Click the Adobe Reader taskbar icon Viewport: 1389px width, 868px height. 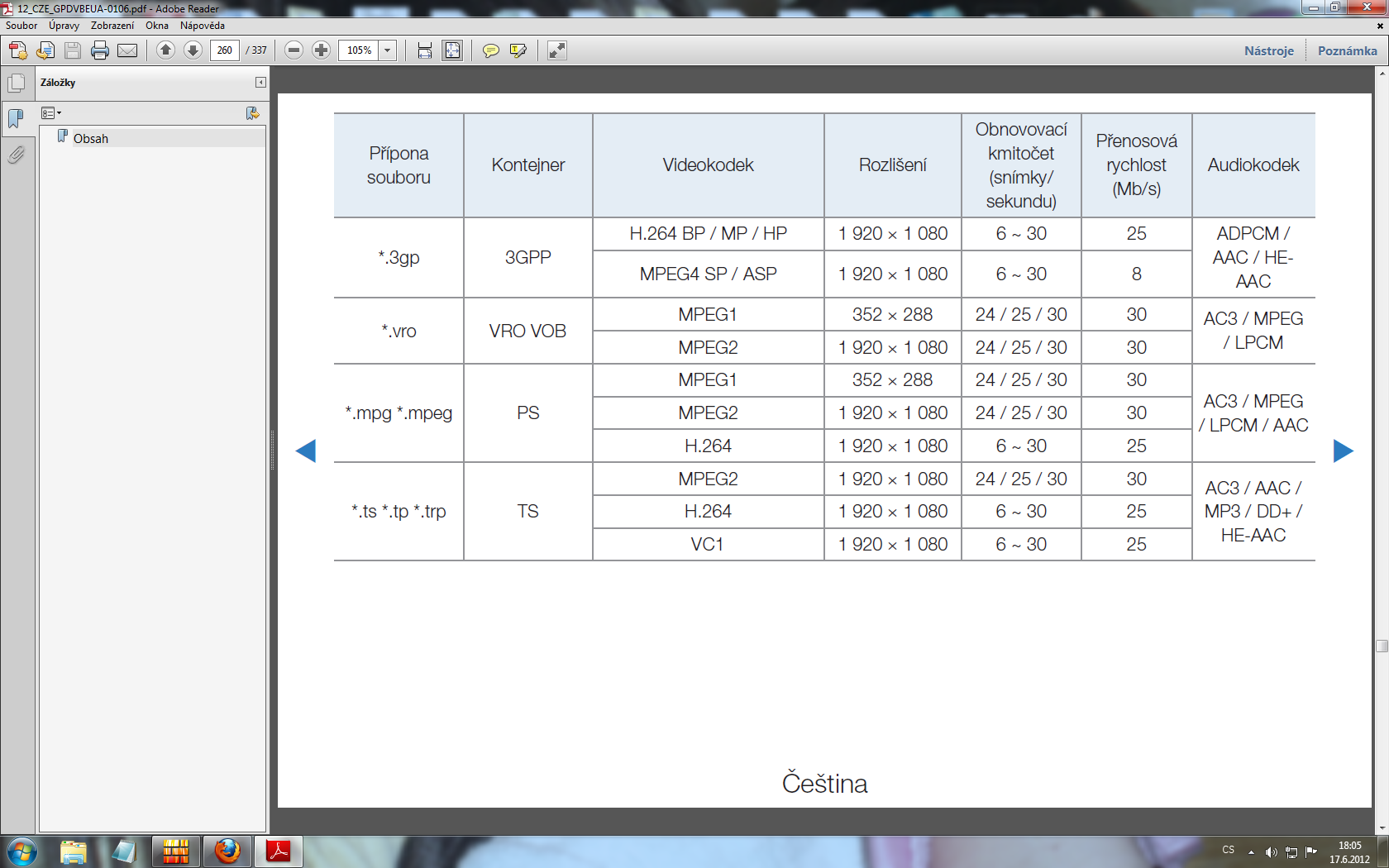[279, 851]
